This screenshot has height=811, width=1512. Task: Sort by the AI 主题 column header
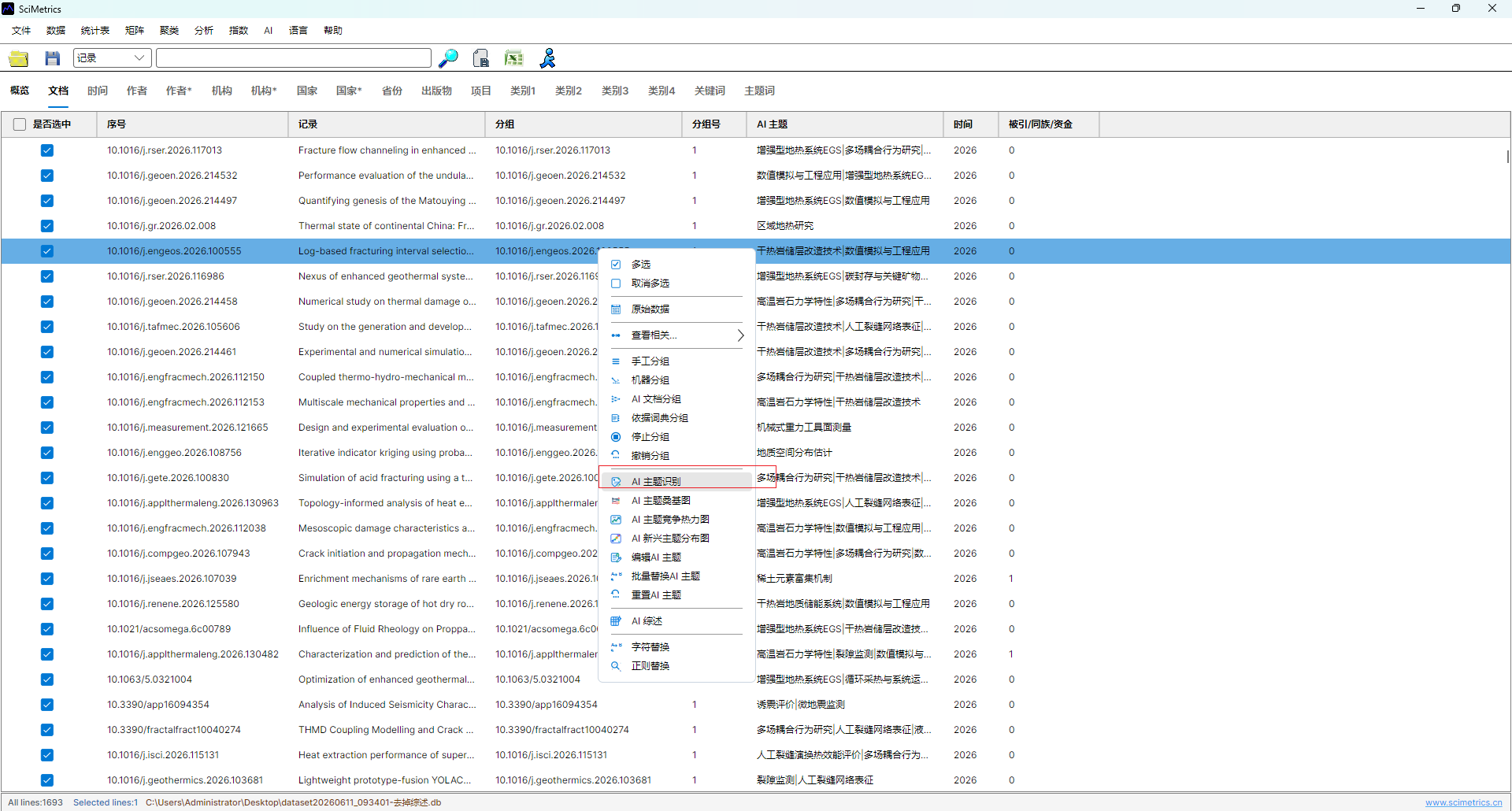(x=844, y=124)
